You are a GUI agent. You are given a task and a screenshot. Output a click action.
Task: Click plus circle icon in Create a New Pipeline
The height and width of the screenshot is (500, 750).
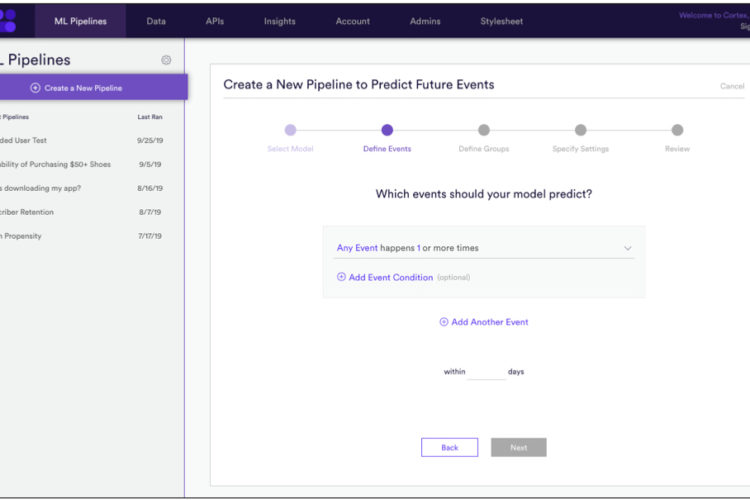[35, 88]
